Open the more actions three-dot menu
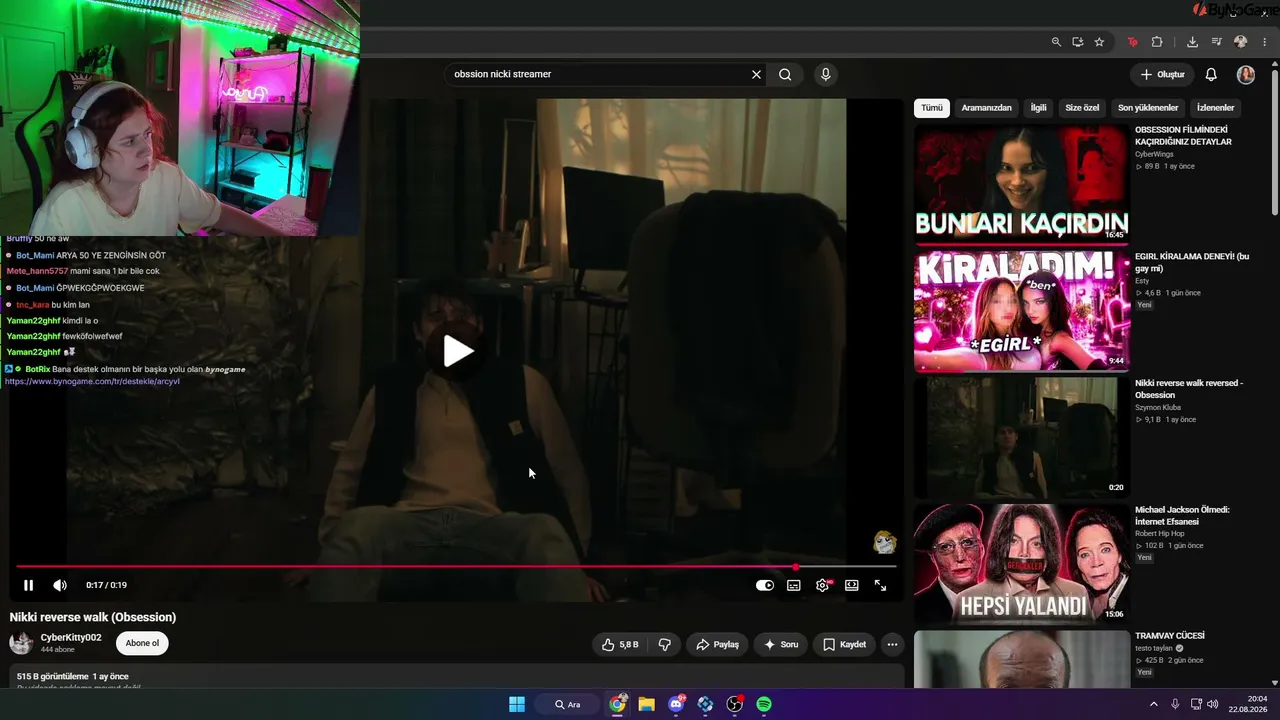The width and height of the screenshot is (1280, 720). coord(892,645)
